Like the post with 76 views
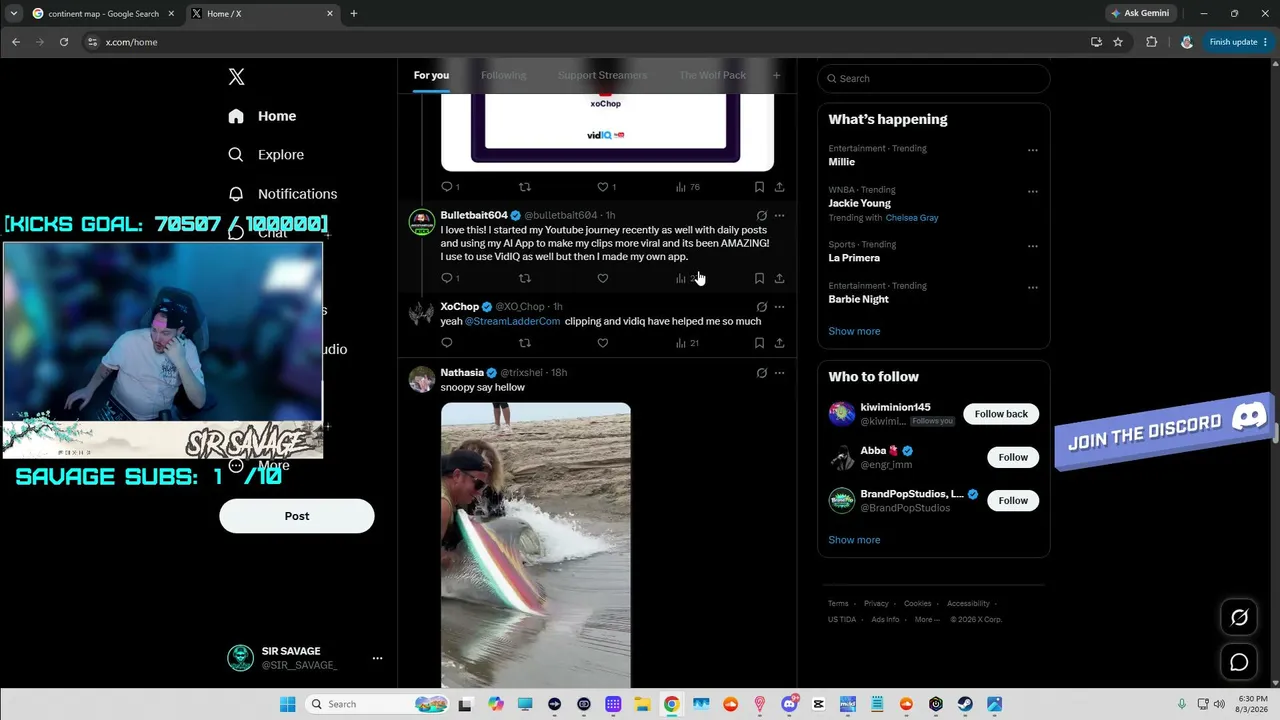The width and height of the screenshot is (1280, 720). pyautogui.click(x=606, y=187)
